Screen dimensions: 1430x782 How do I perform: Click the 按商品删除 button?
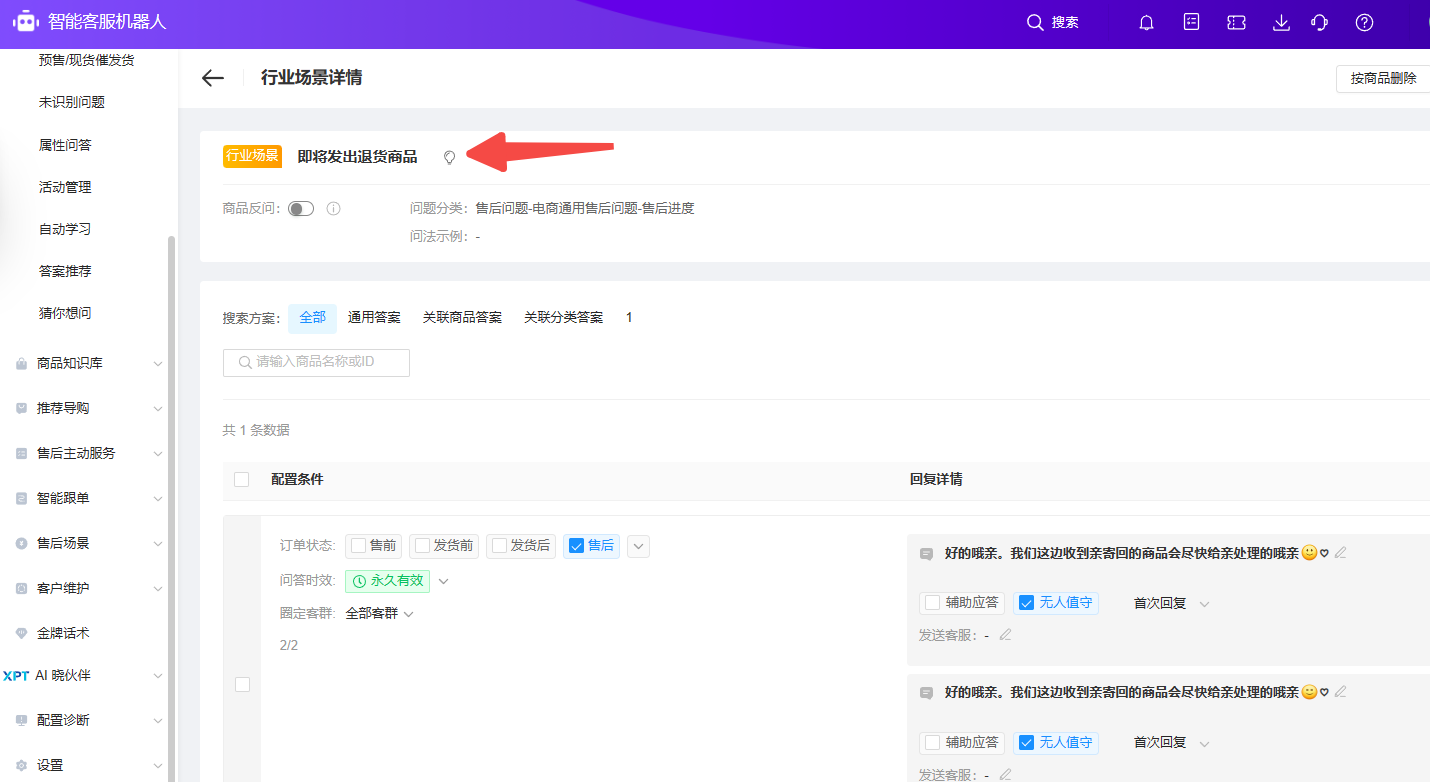pos(1383,79)
